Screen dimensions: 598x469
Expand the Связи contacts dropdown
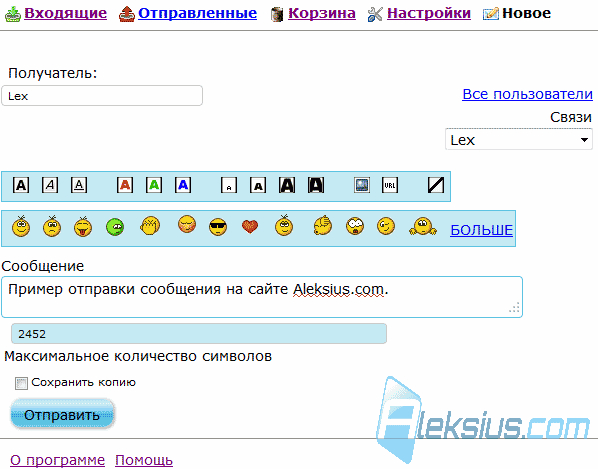click(x=519, y=140)
